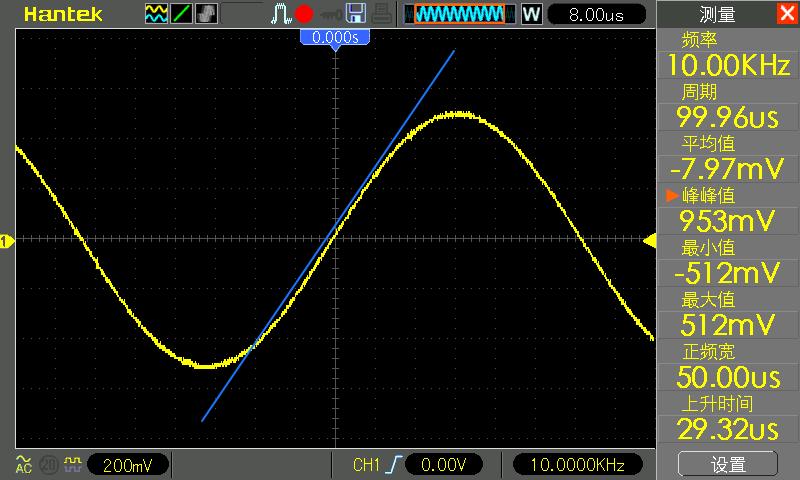Click the channel 1 ground level marker

click(x=7, y=241)
